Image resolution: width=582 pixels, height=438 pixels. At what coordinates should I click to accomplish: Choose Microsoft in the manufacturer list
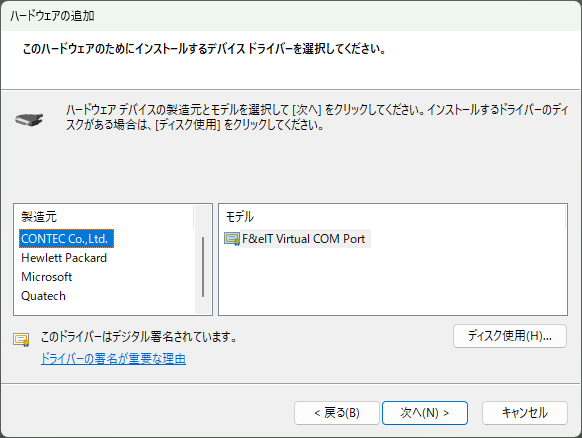(46, 277)
